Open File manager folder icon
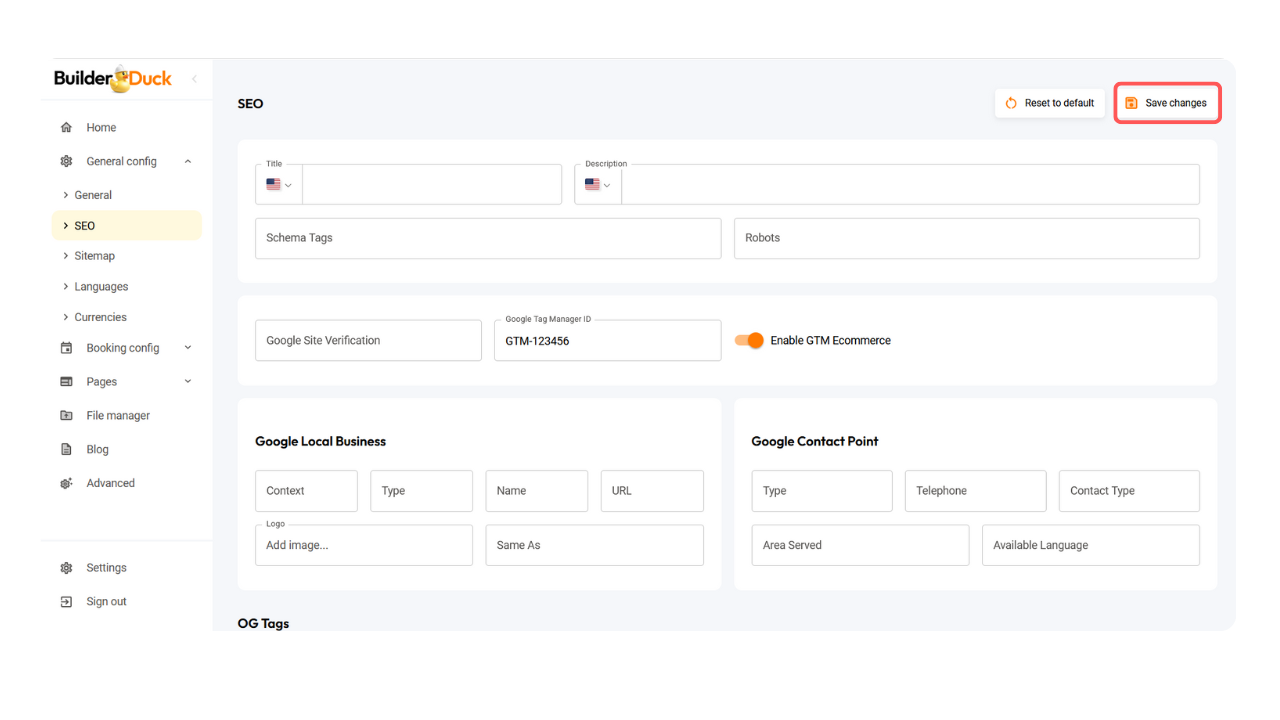 [x=66, y=416]
